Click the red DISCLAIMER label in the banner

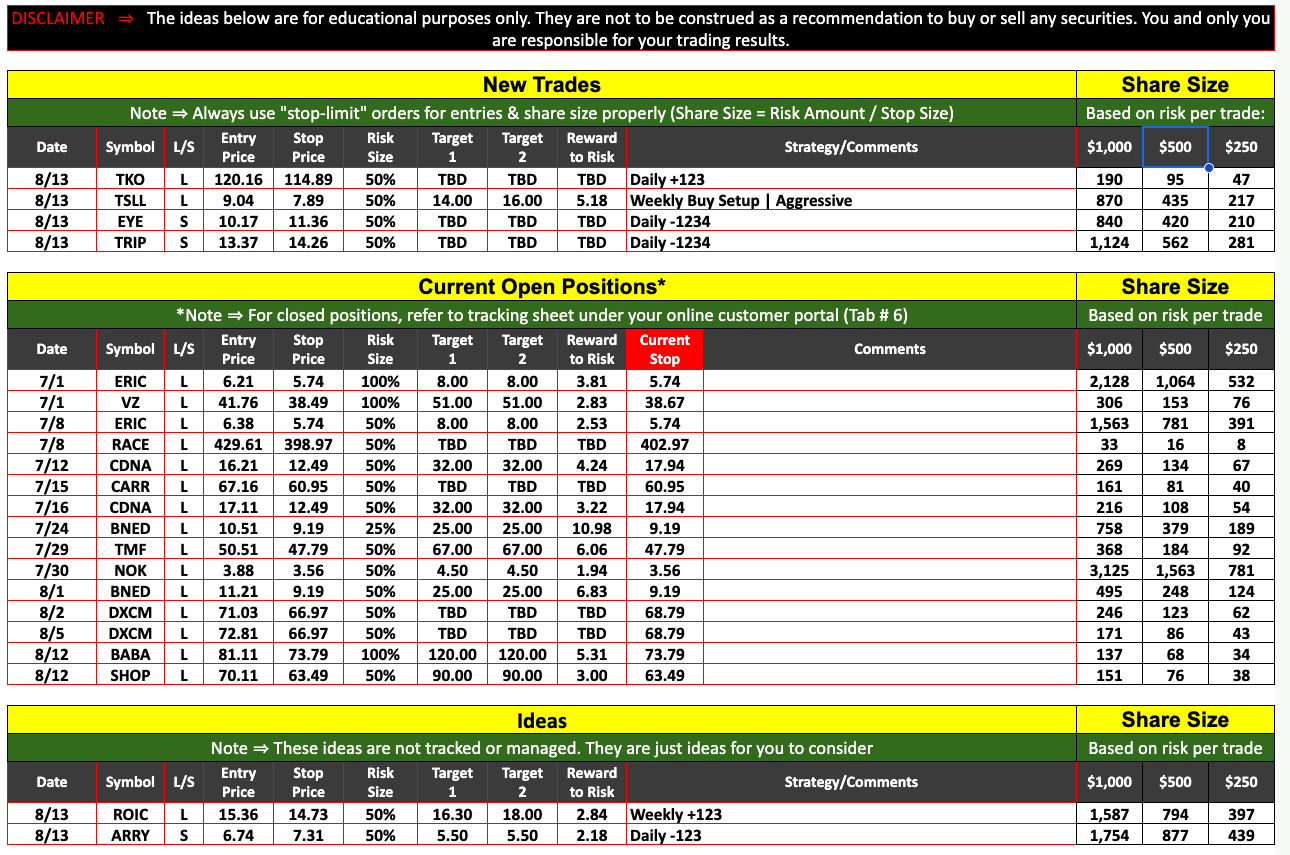click(58, 19)
